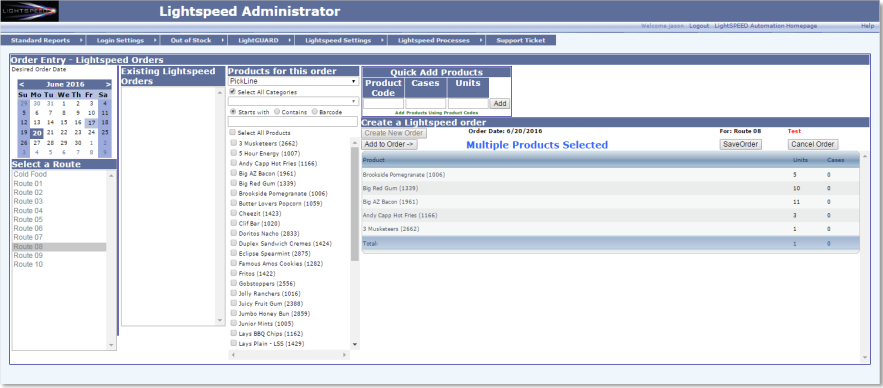Click the Product Code input field
This screenshot has height=388, width=883.
[383, 104]
